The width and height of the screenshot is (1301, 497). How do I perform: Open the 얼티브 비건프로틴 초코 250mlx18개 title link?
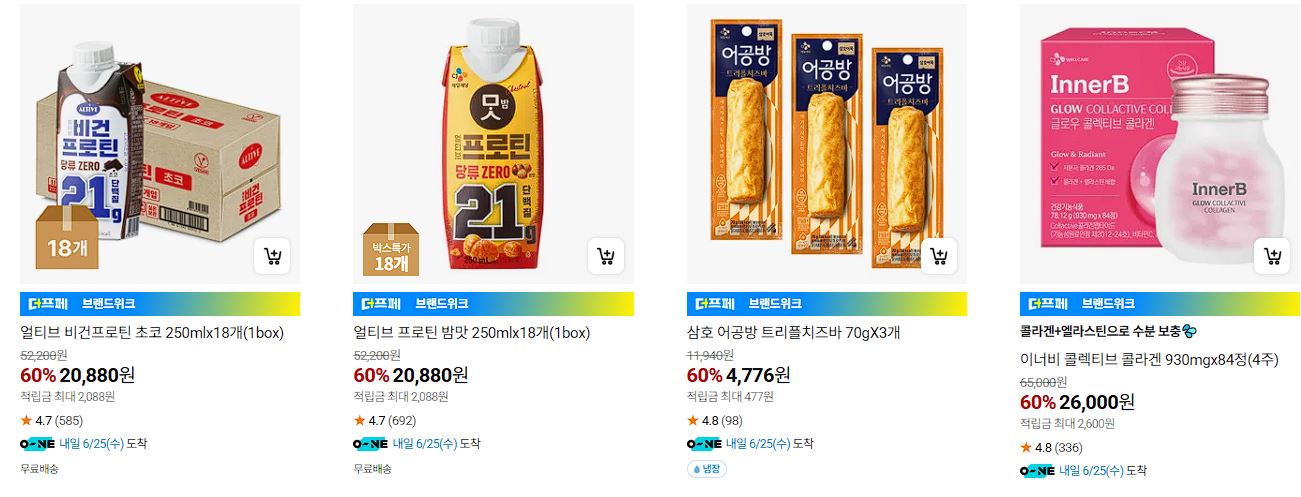tap(138, 333)
